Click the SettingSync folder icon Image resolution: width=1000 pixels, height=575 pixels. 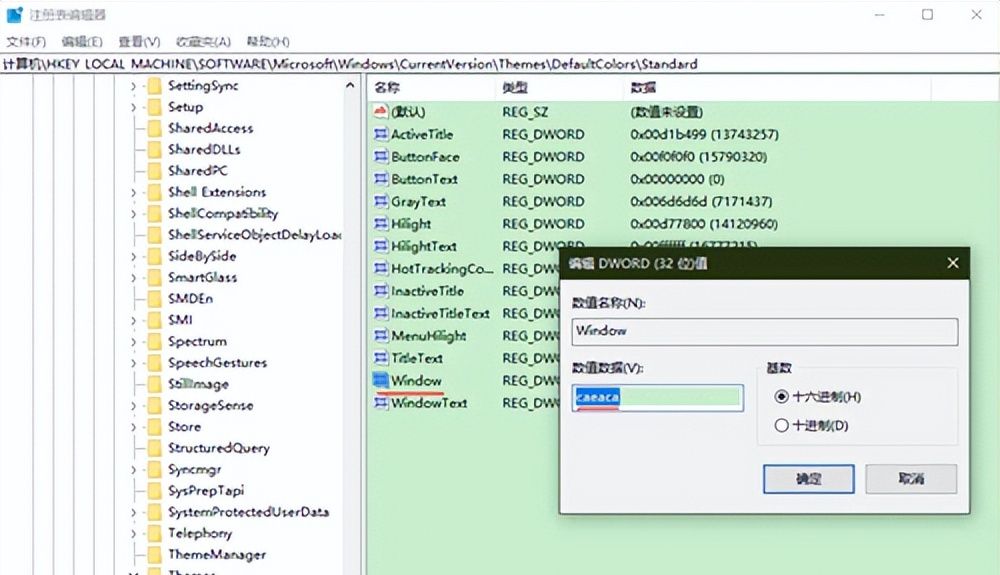point(154,85)
